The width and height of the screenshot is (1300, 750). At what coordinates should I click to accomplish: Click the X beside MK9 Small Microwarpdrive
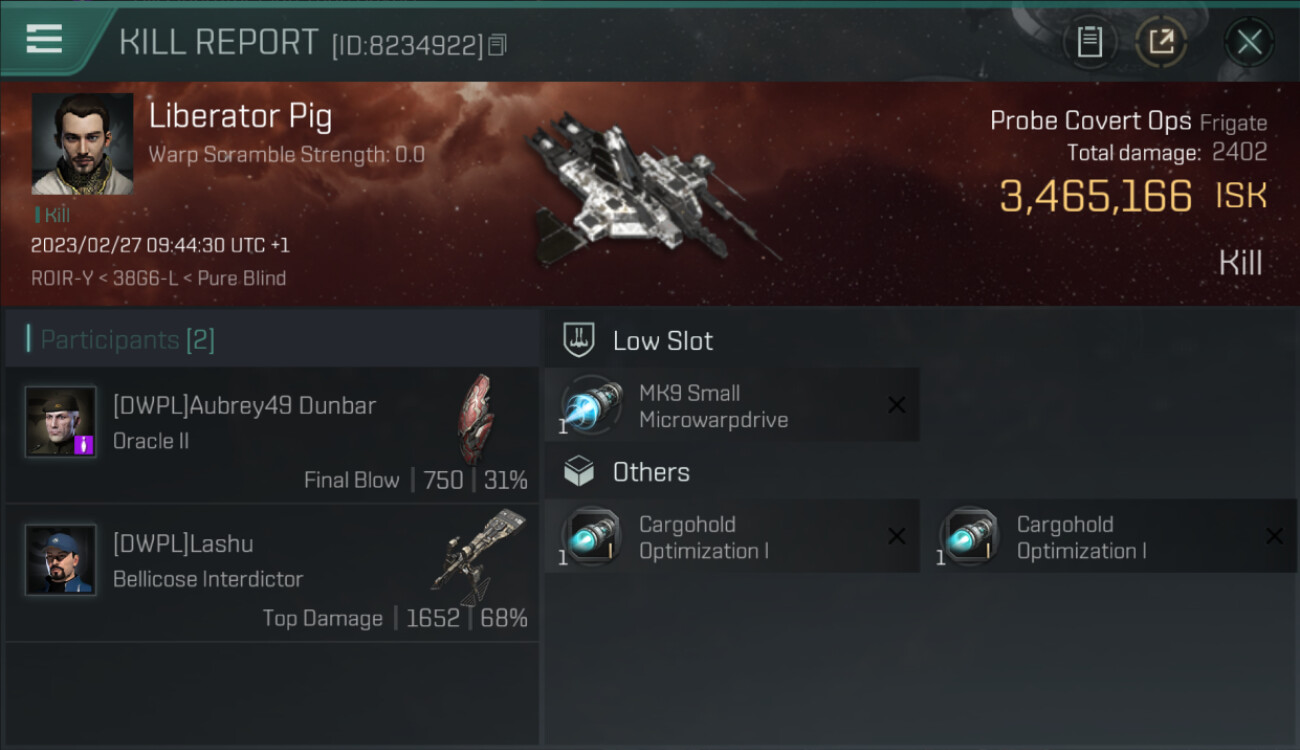[897, 405]
